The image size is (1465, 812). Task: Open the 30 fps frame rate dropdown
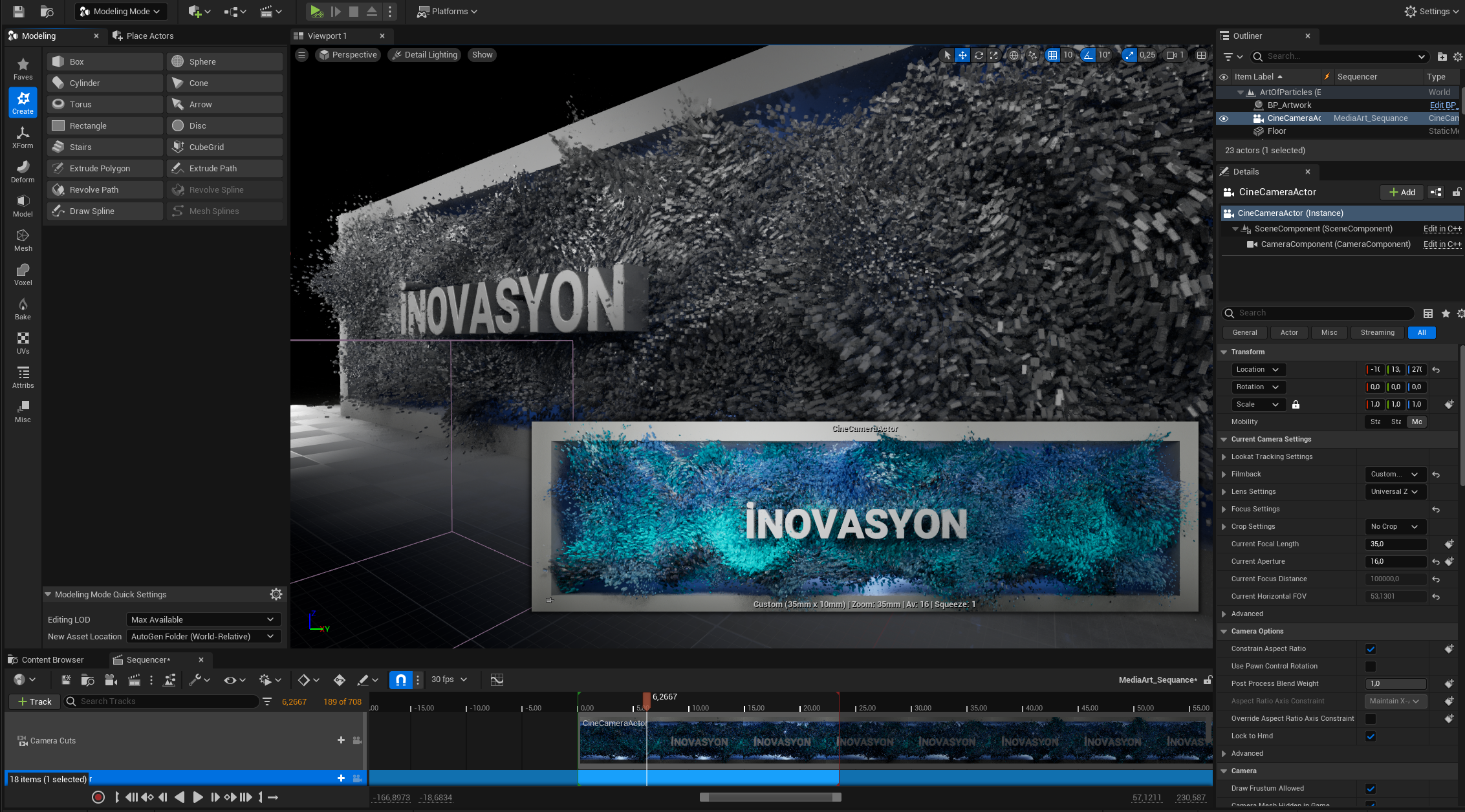(x=449, y=679)
